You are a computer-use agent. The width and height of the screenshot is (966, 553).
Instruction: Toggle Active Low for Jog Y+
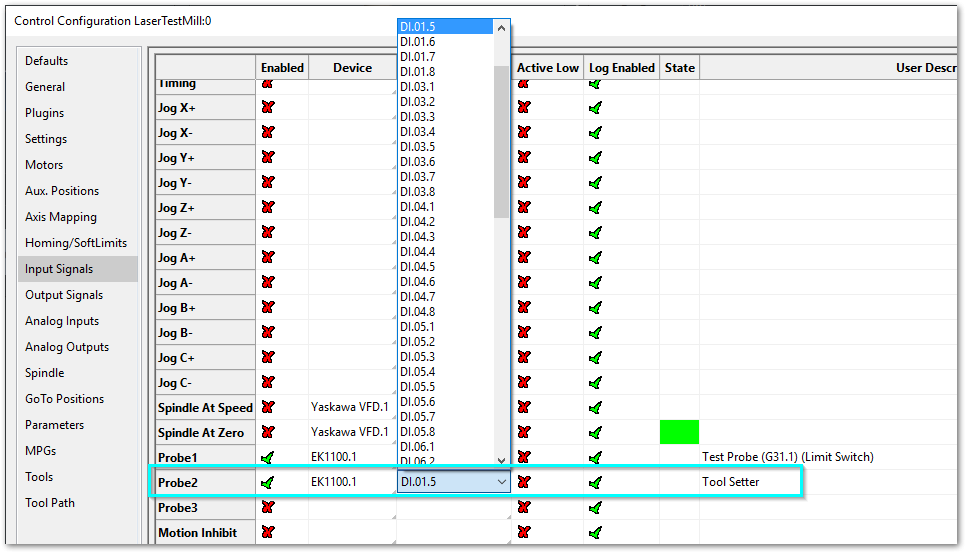pos(523,157)
